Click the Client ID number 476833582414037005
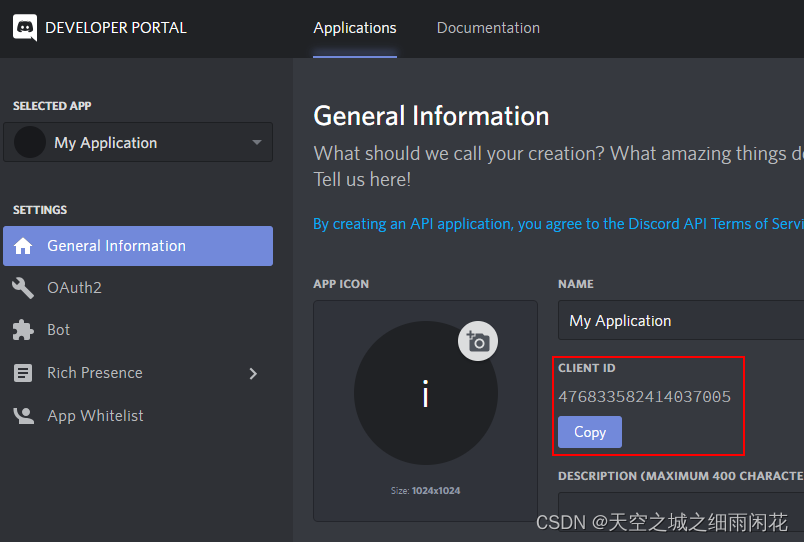This screenshot has width=804, height=542. coord(644,396)
